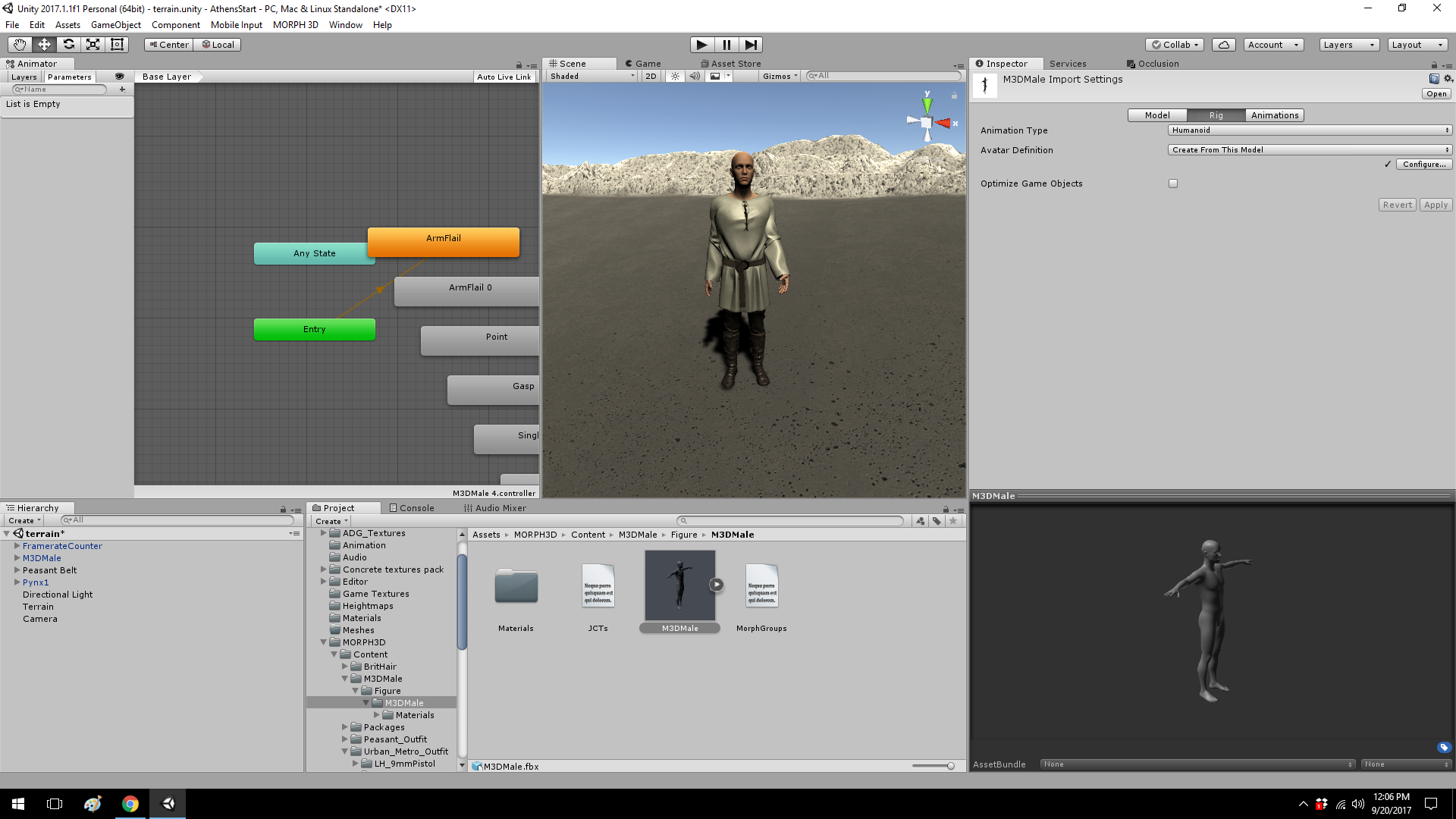Toggle 2D scene view mode
This screenshot has width=1456, height=819.
point(651,76)
